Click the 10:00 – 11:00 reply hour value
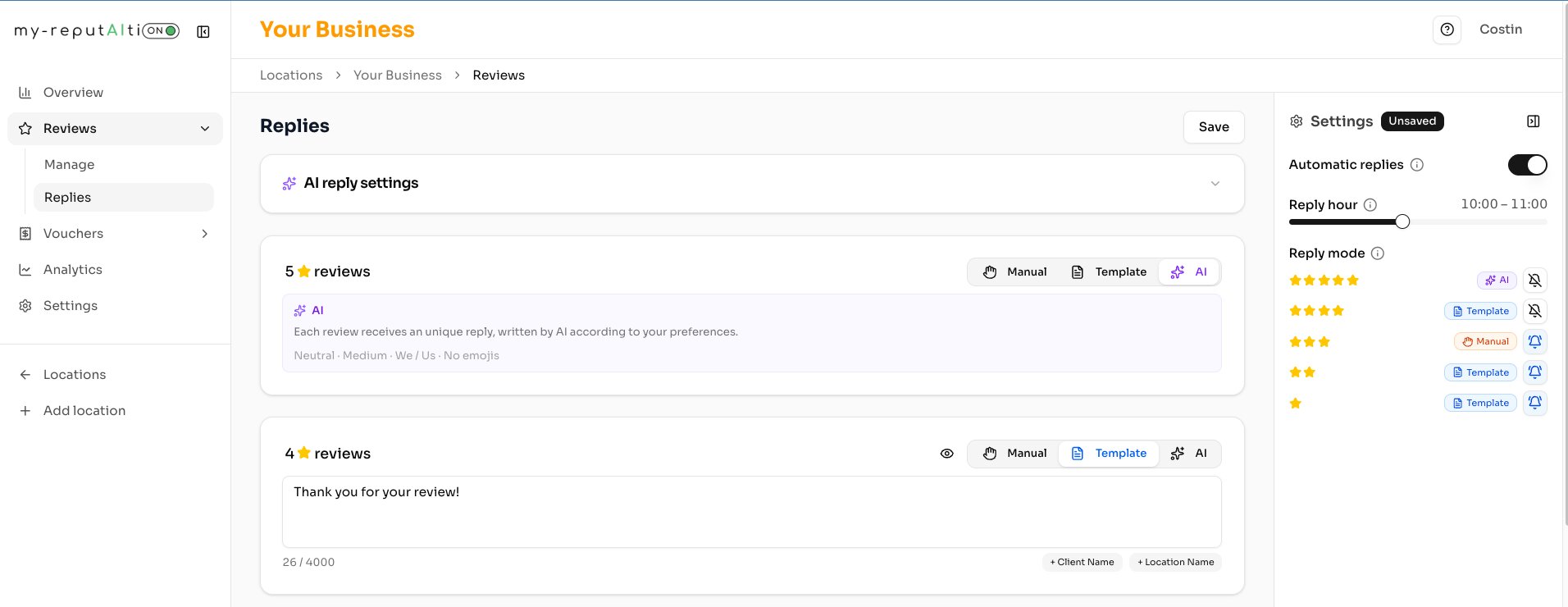Screen dimensions: 1568x607 1504,204
